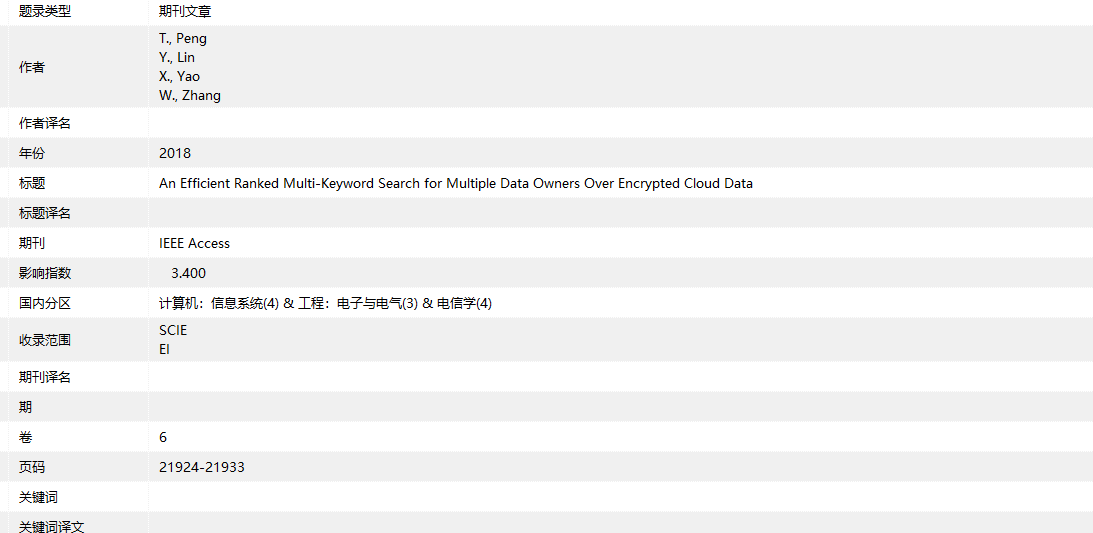
Task: Click on author X., Yao
Action: [179, 77]
